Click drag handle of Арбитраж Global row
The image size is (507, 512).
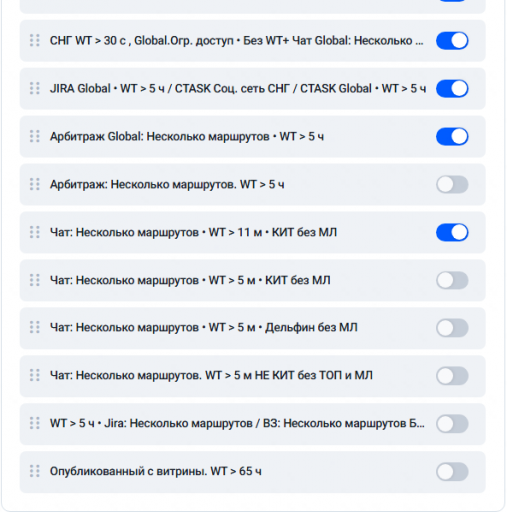(35, 136)
